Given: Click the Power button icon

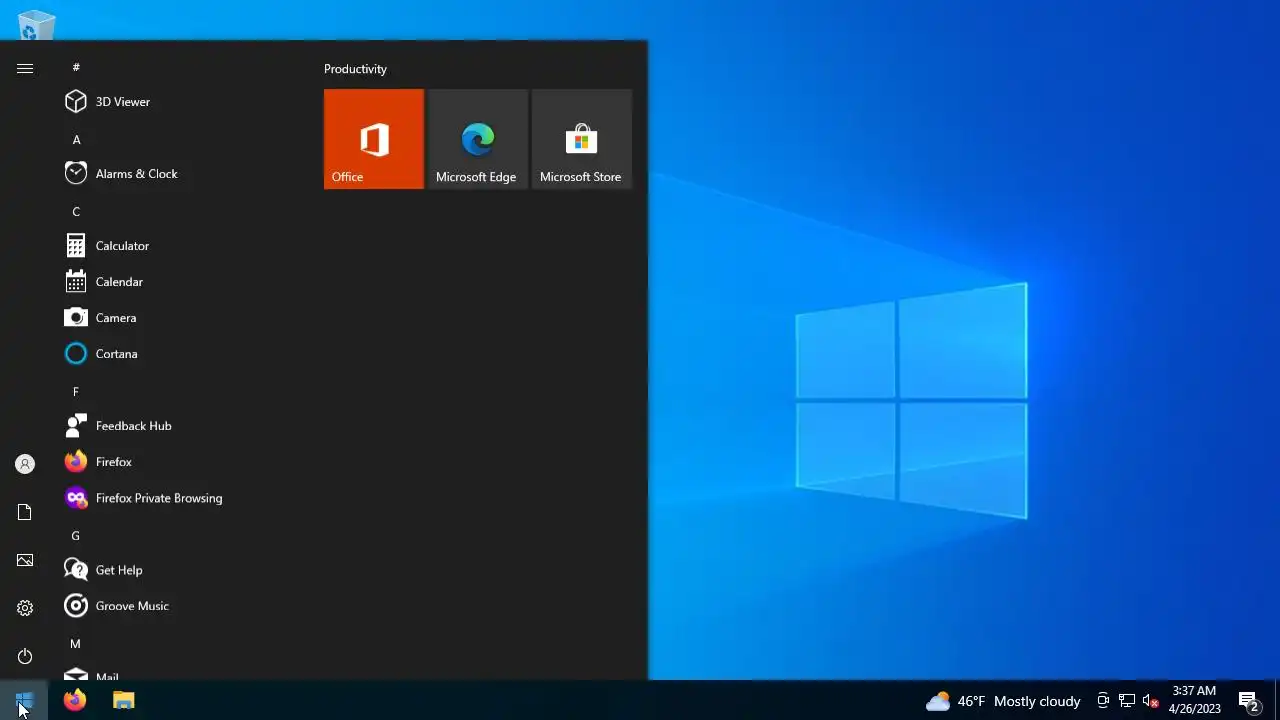Looking at the screenshot, I should point(25,656).
